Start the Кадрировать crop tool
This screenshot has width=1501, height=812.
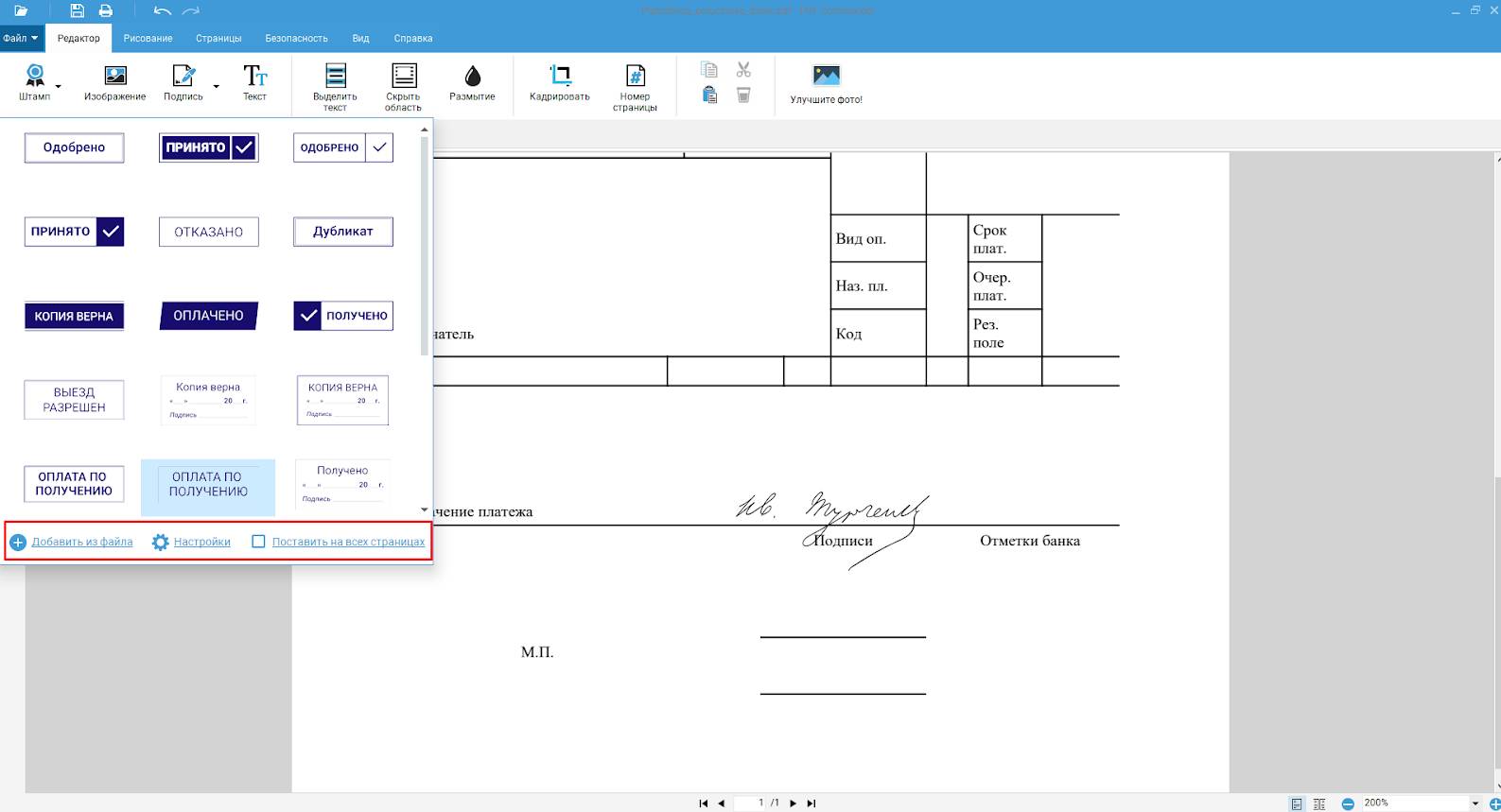point(560,83)
